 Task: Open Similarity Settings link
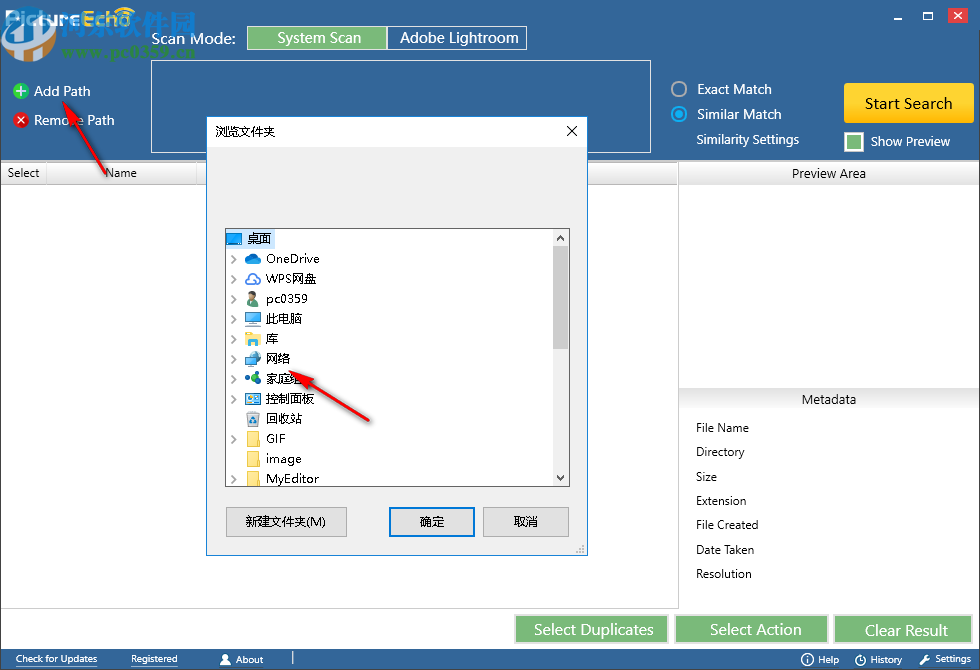748,139
